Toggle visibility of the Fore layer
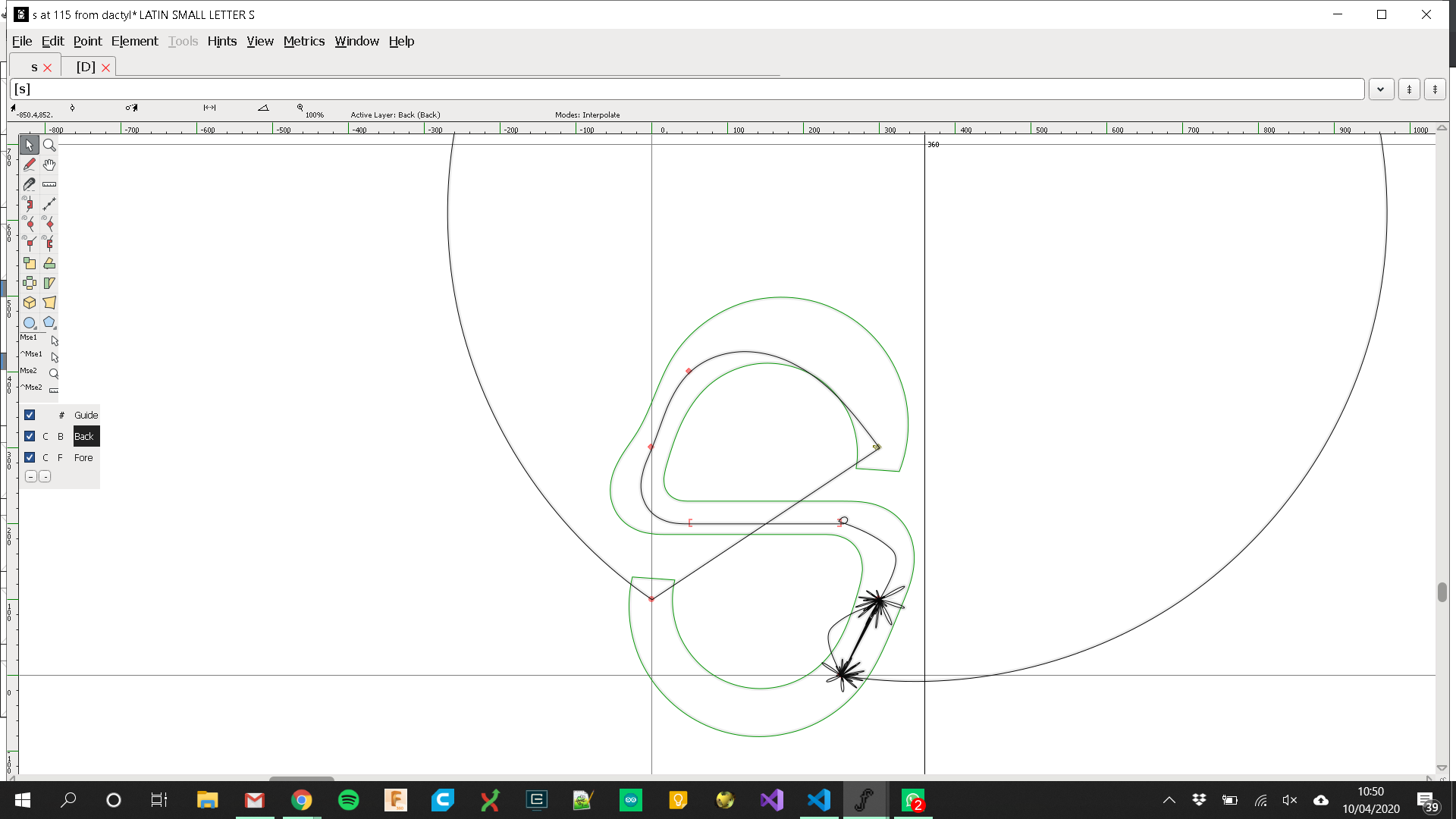Image resolution: width=1456 pixels, height=819 pixels. coord(30,457)
